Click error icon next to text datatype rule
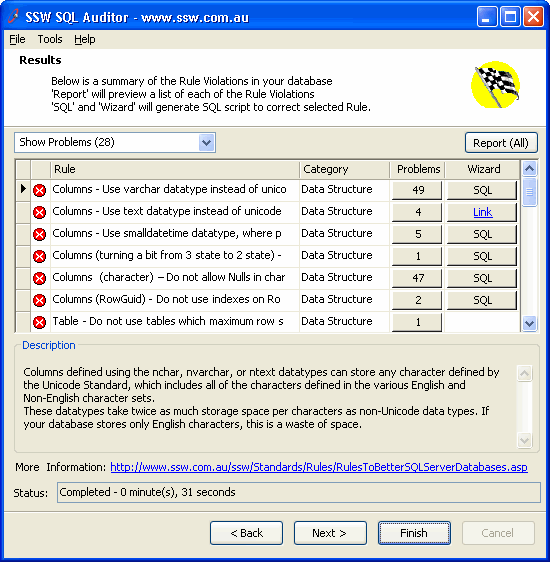Screen dimensions: 550x562 39,212
